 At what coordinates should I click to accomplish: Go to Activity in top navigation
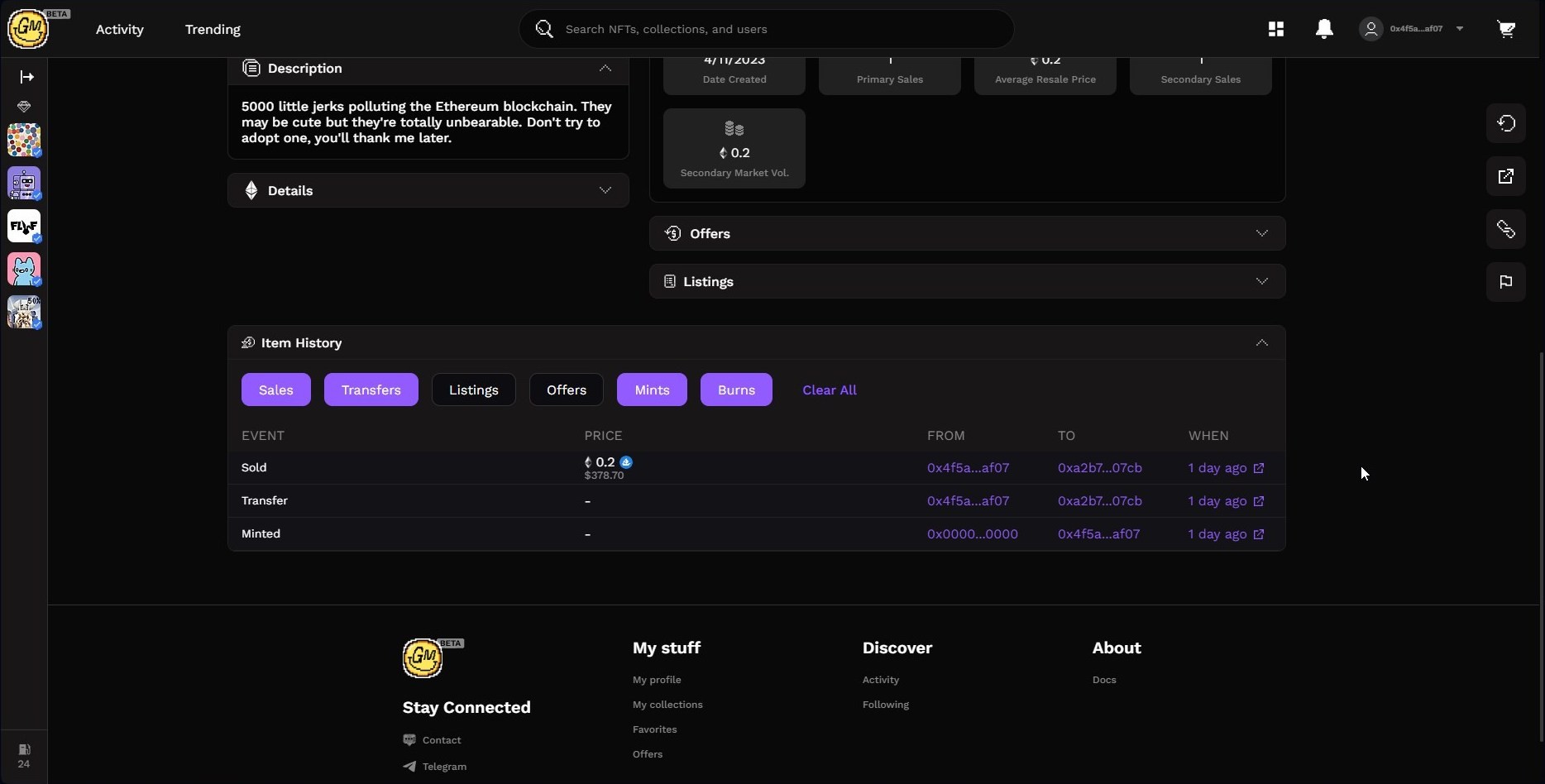click(120, 29)
